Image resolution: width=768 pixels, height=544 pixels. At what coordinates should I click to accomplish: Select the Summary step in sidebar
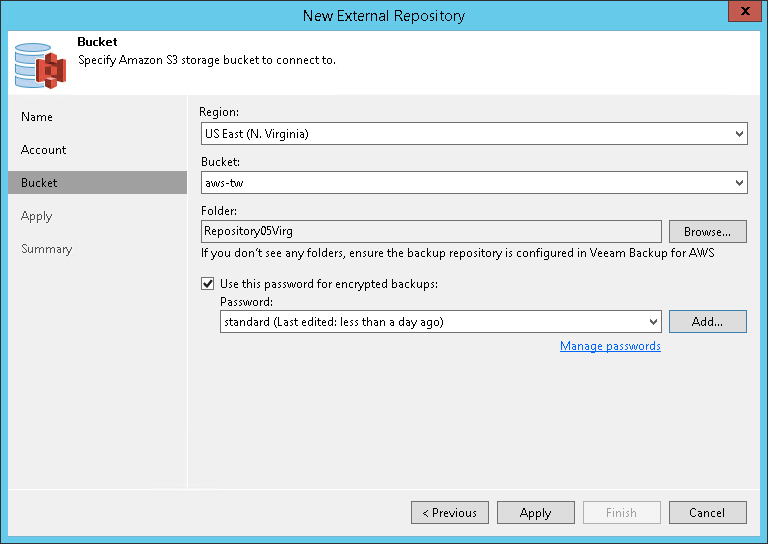pos(47,249)
